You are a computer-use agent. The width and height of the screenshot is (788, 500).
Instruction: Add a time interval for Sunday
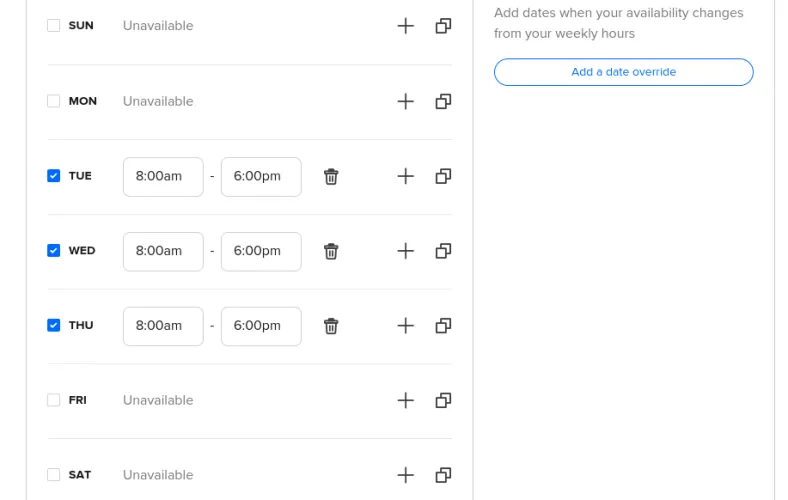click(405, 26)
